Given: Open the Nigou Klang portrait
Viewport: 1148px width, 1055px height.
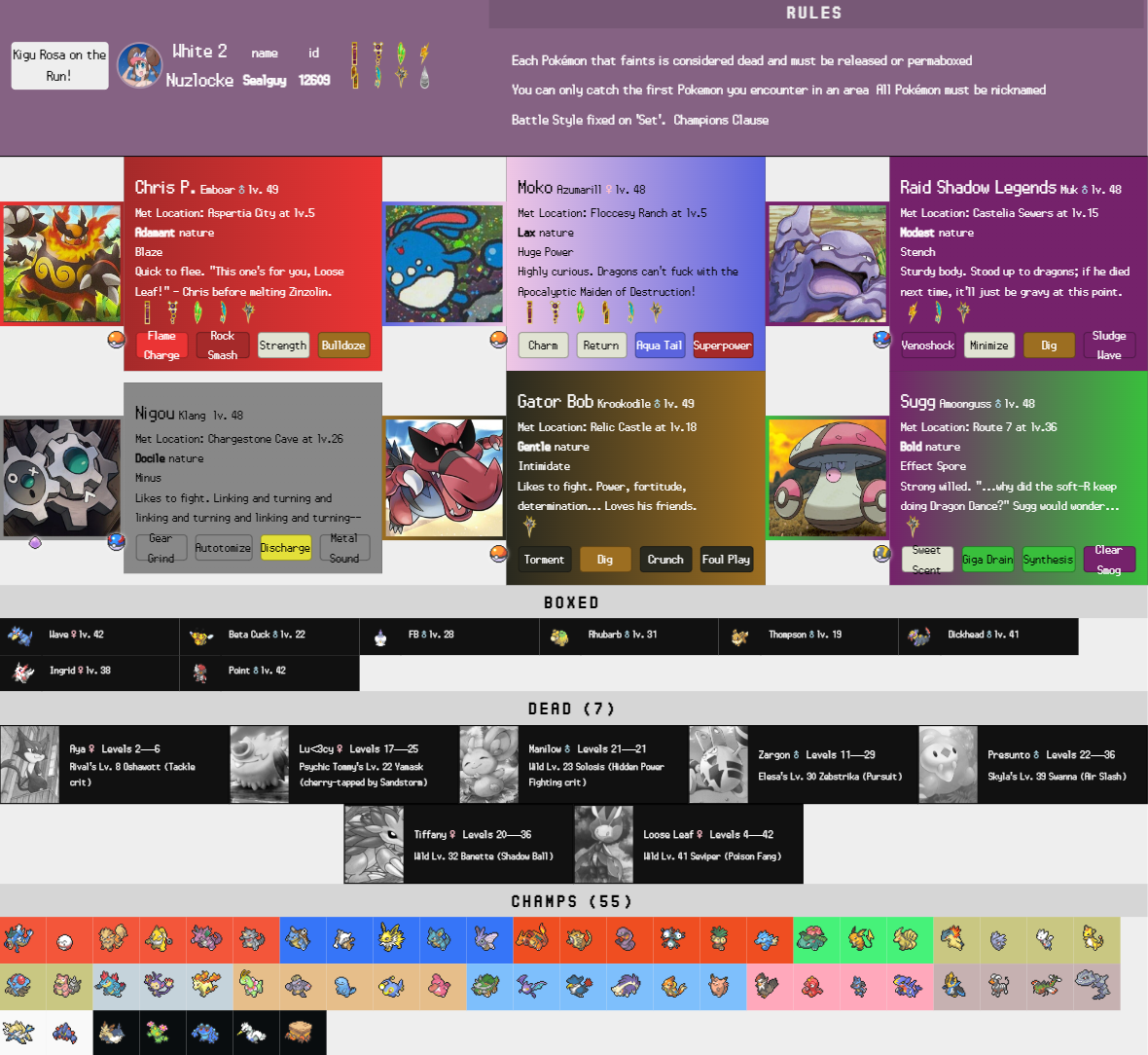Looking at the screenshot, I should click(x=61, y=478).
